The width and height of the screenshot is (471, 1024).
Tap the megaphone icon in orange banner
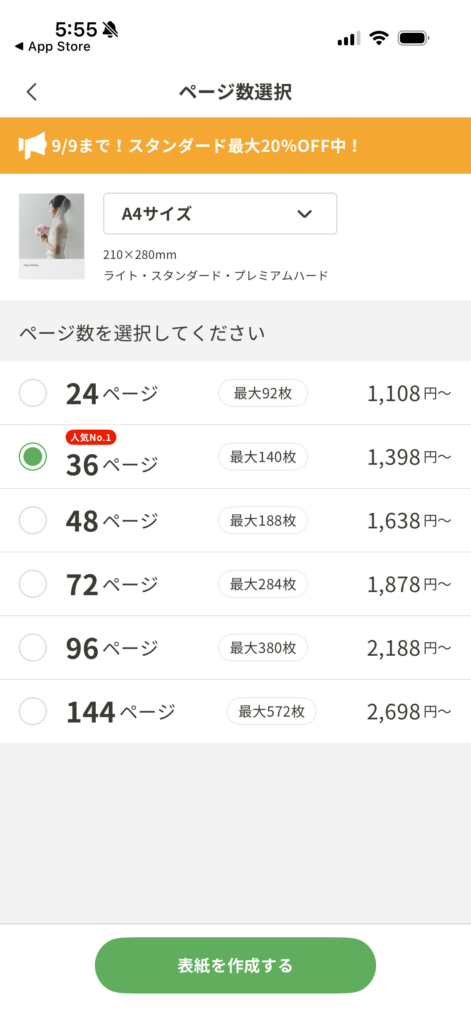(32, 146)
